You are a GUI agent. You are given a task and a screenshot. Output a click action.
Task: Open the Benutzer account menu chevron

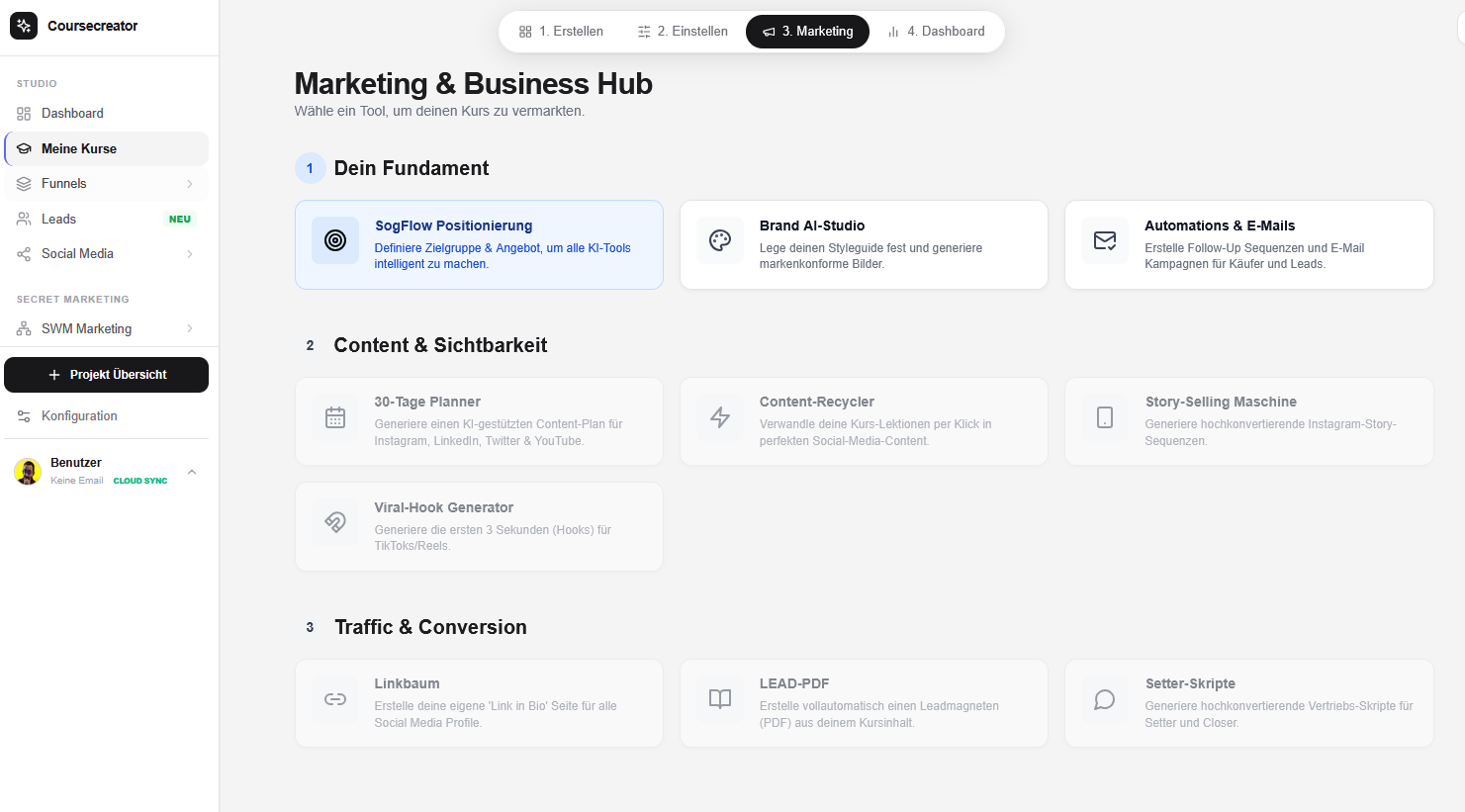point(192,472)
